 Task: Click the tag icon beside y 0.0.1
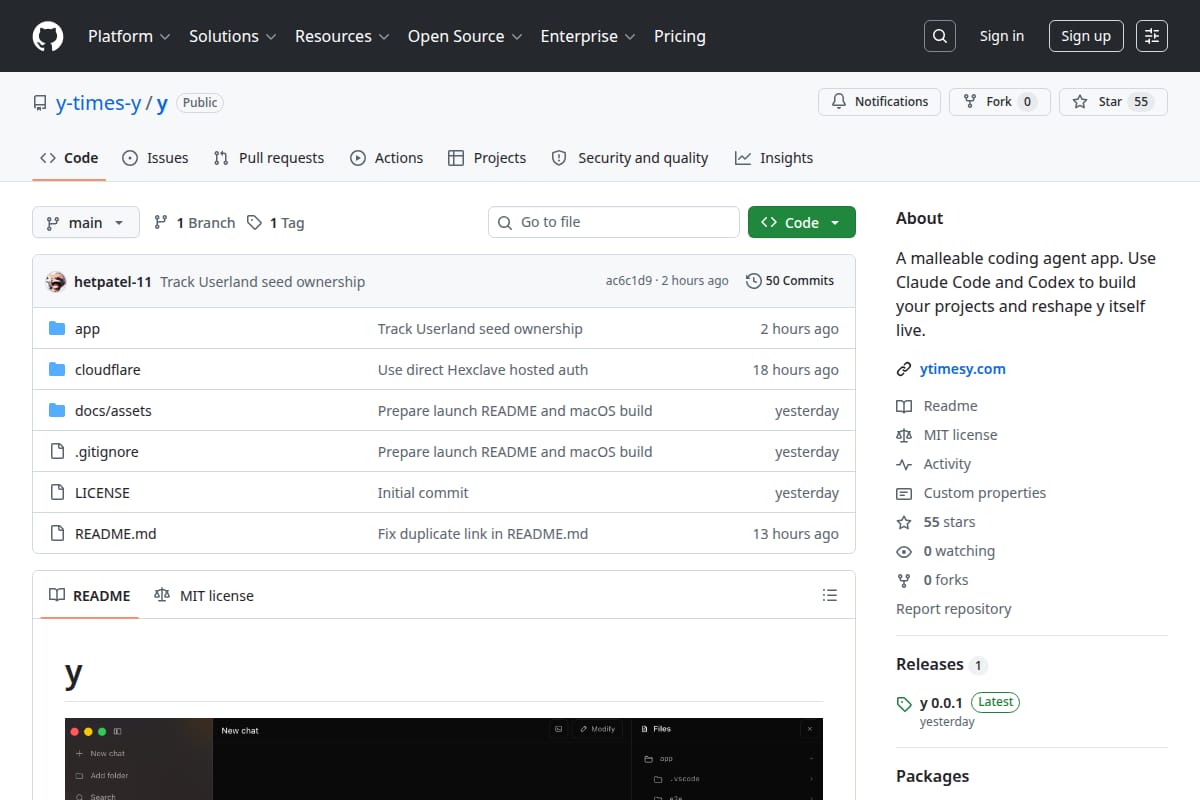[x=904, y=703]
